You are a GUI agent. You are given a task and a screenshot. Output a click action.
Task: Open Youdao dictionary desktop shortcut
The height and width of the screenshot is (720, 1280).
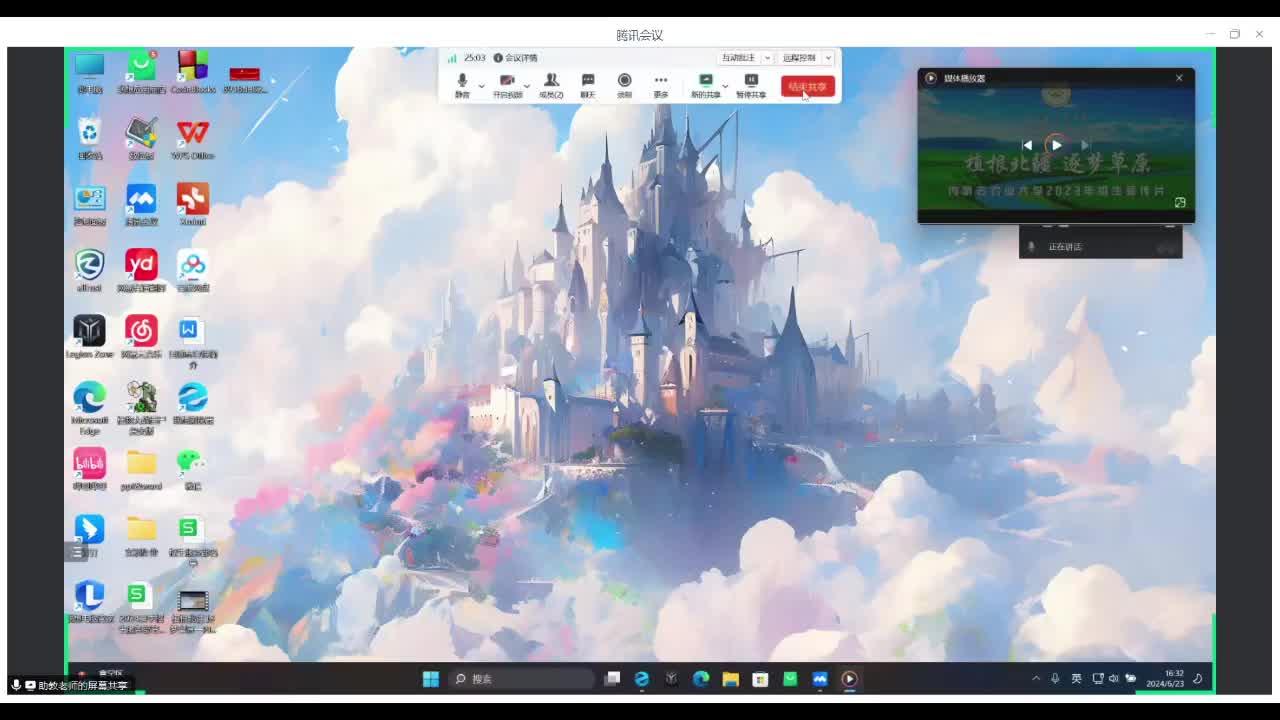[141, 270]
